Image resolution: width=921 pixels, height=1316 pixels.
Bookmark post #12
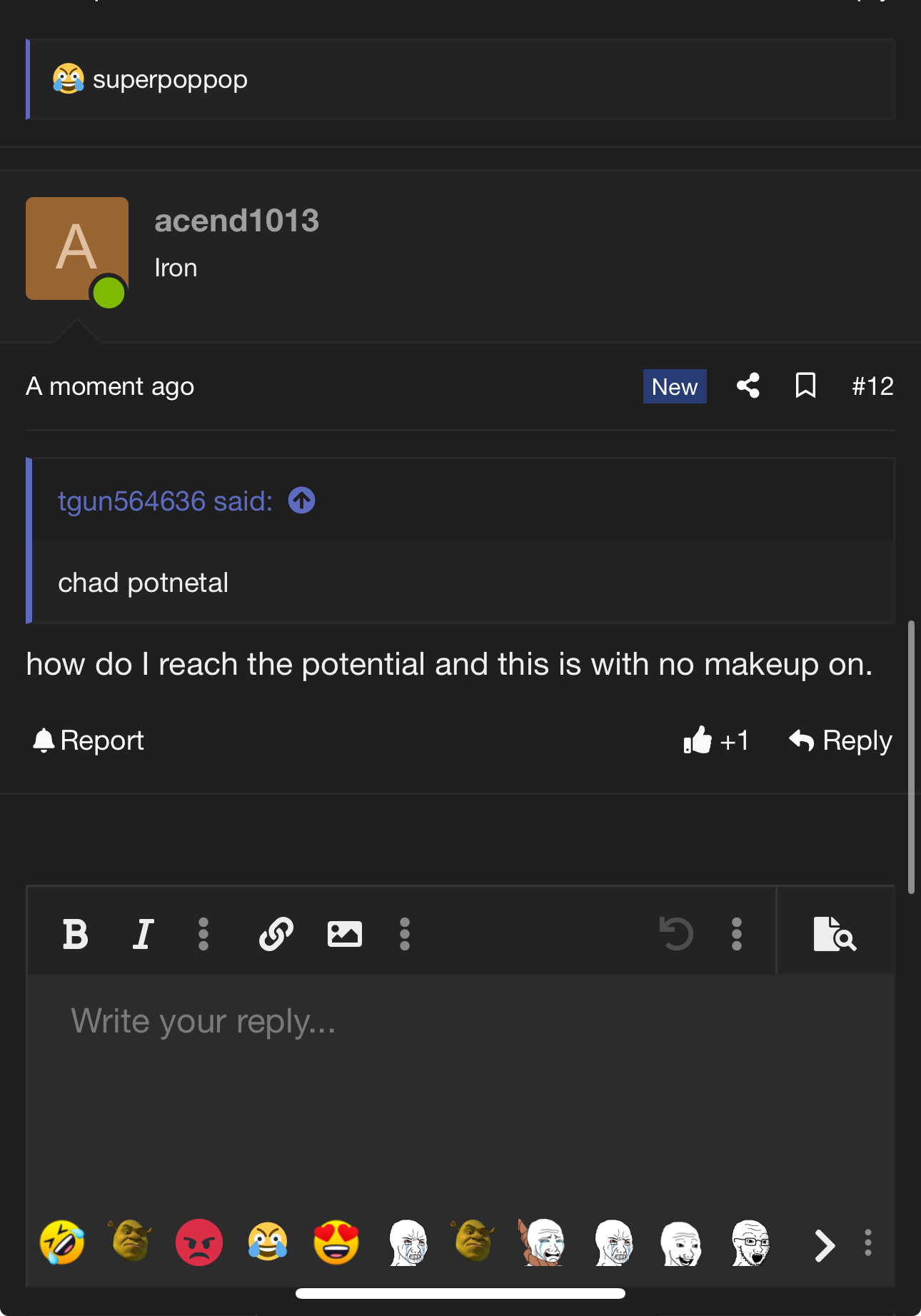coord(806,386)
